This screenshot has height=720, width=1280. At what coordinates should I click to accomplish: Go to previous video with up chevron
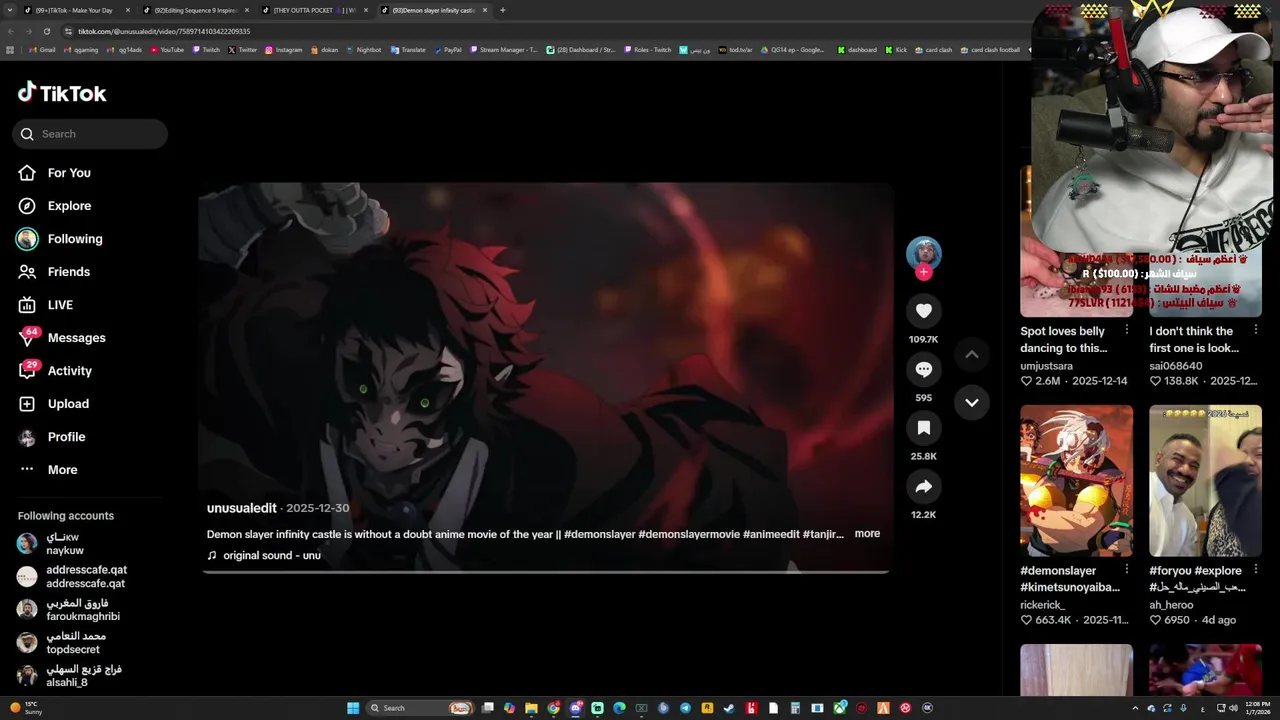point(971,354)
